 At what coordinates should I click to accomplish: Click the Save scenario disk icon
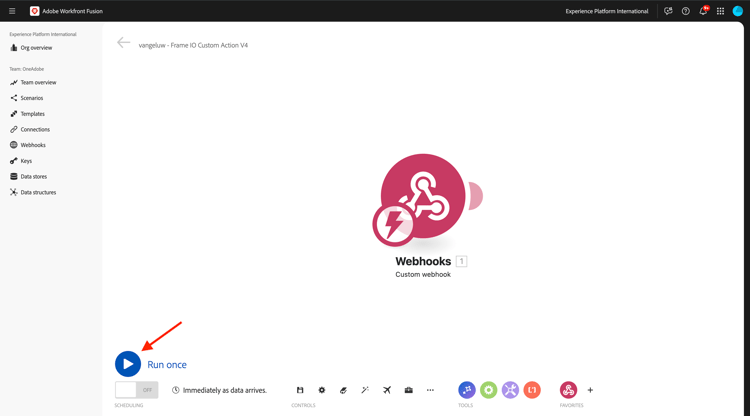(x=300, y=390)
